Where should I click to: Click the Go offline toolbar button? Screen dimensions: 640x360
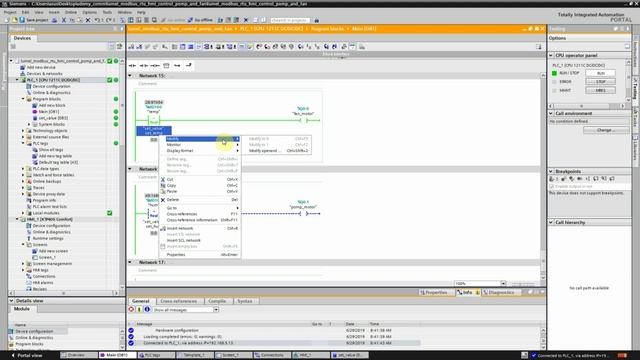point(200,20)
